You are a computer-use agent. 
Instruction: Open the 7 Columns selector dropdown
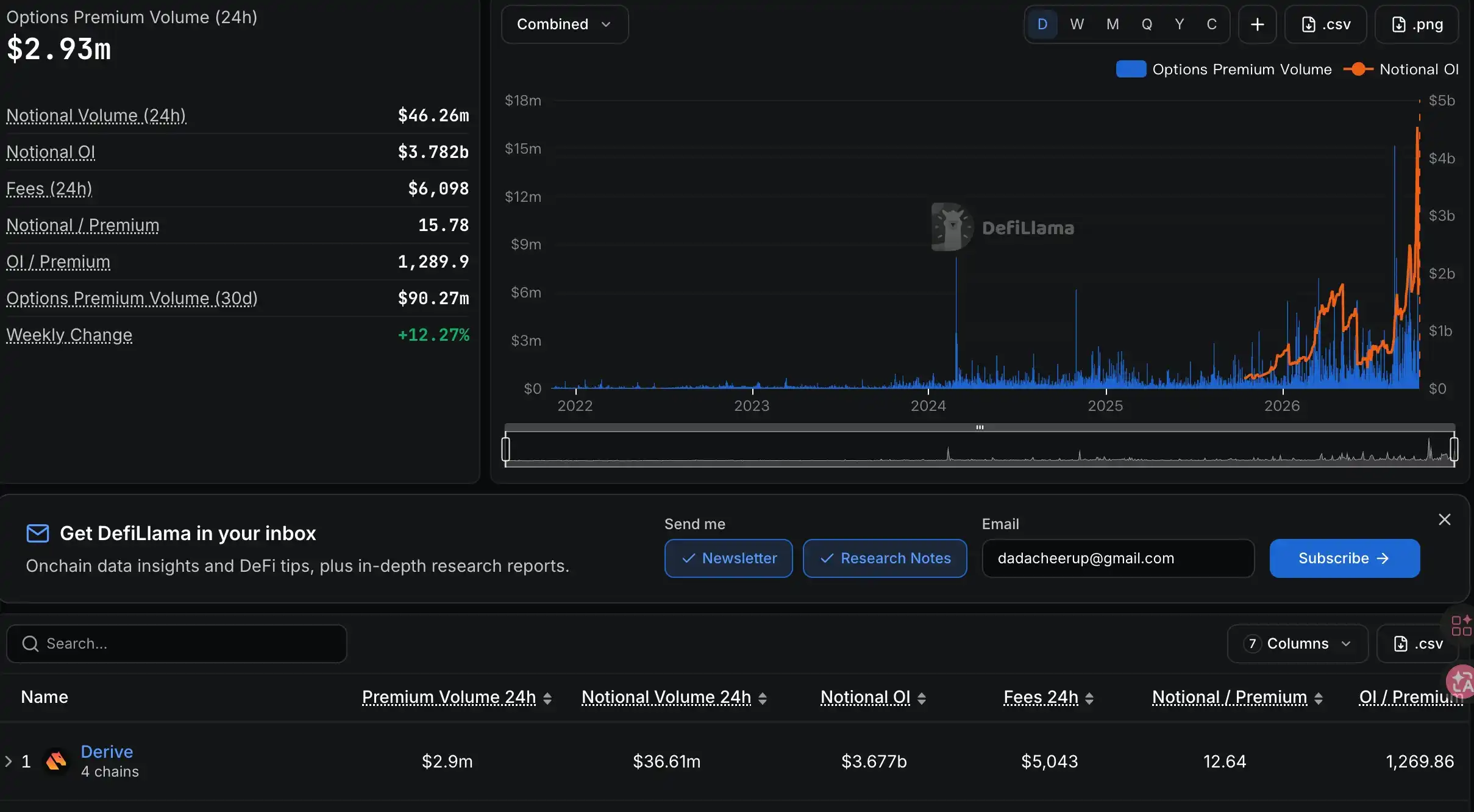(x=1297, y=644)
